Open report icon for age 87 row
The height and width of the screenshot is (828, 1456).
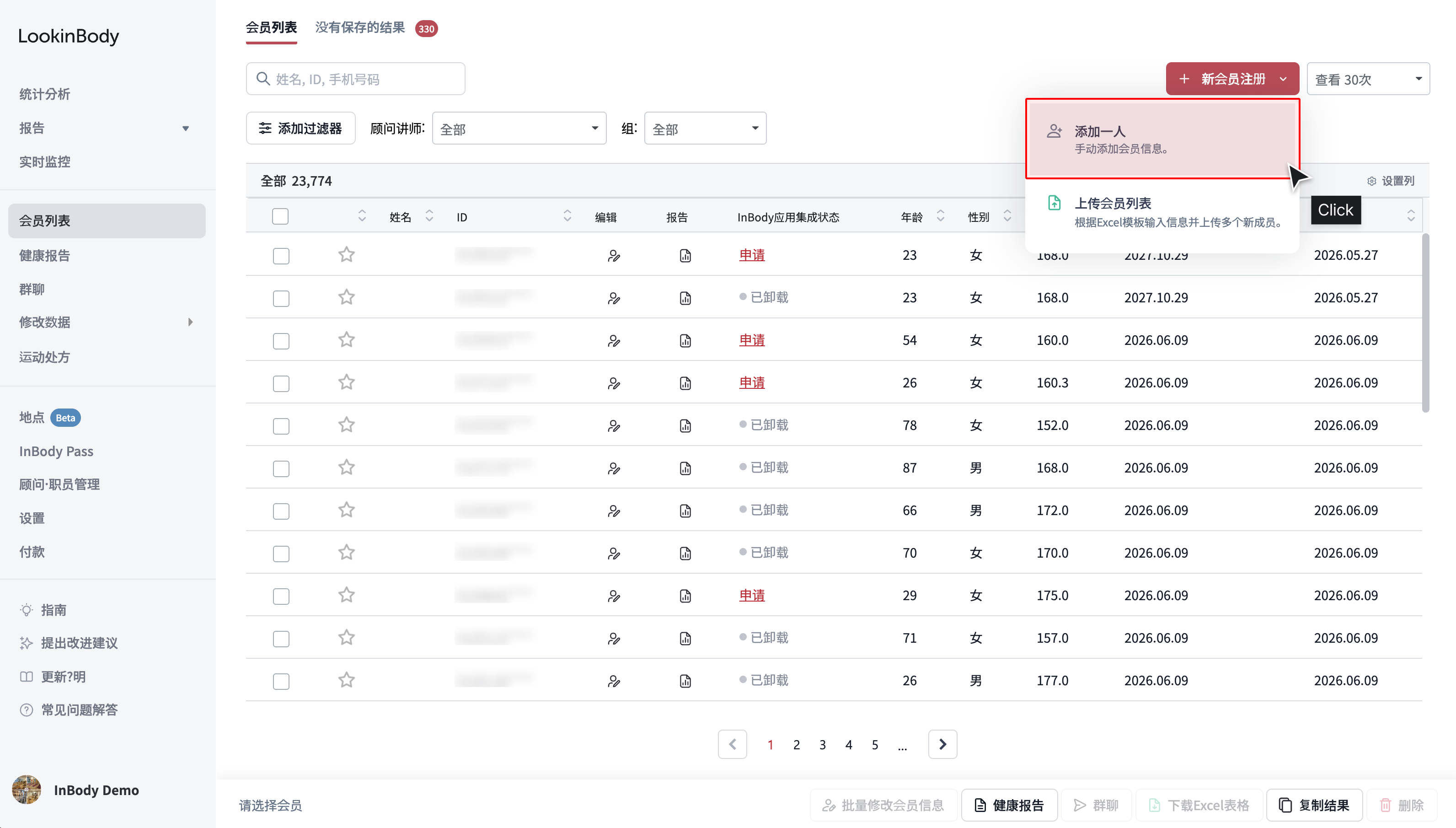685,468
